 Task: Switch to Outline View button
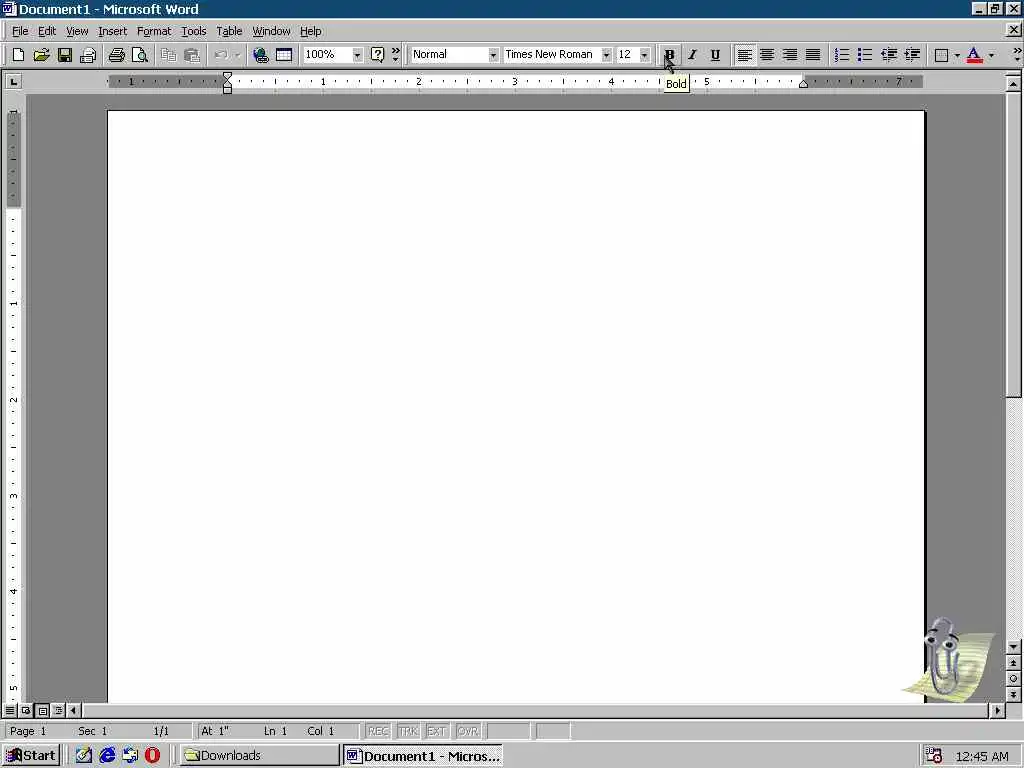click(58, 710)
